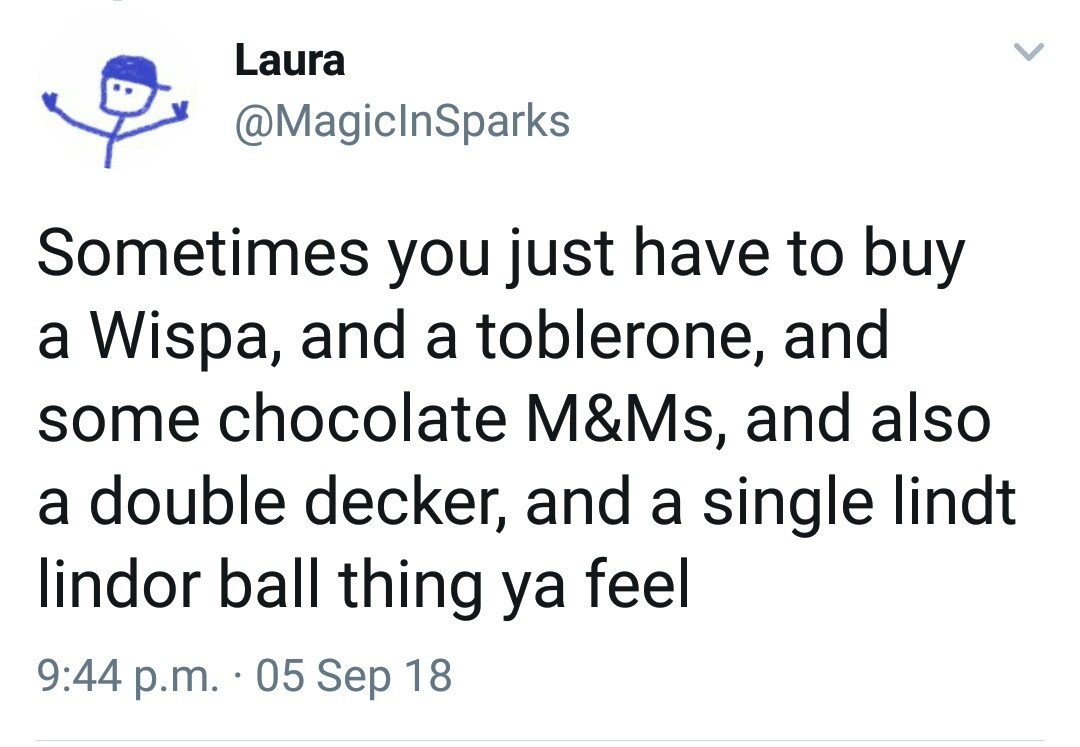Viewport: 1080px width, 747px height.
Task: Click M&Ms in the tweet text
Action: pos(620,418)
